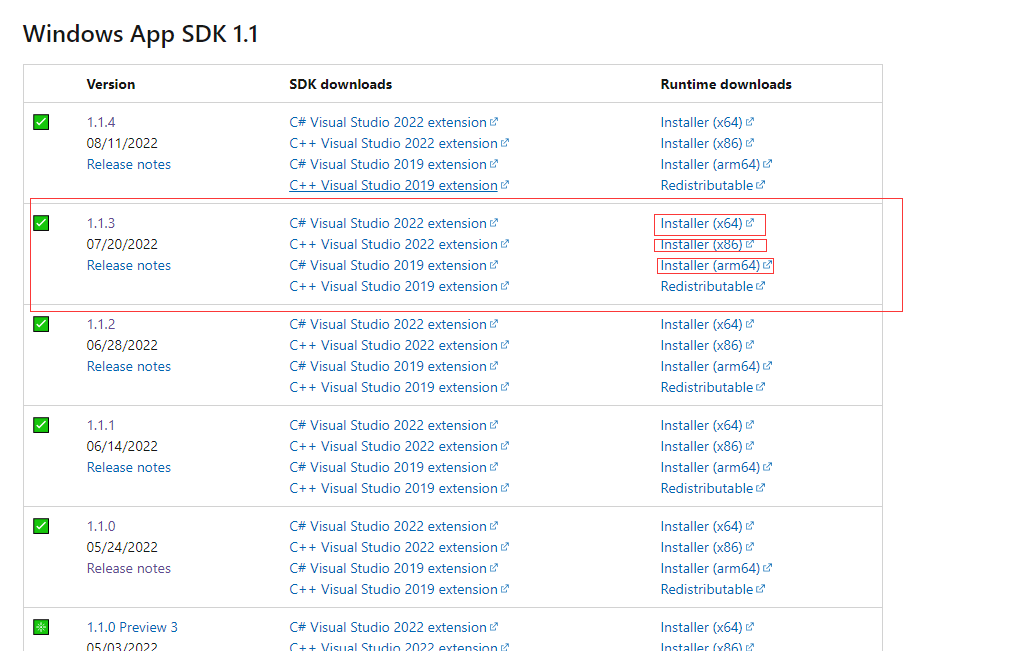Get the 1.1.2 Redistributable package
This screenshot has width=1025, height=651.
[713, 387]
